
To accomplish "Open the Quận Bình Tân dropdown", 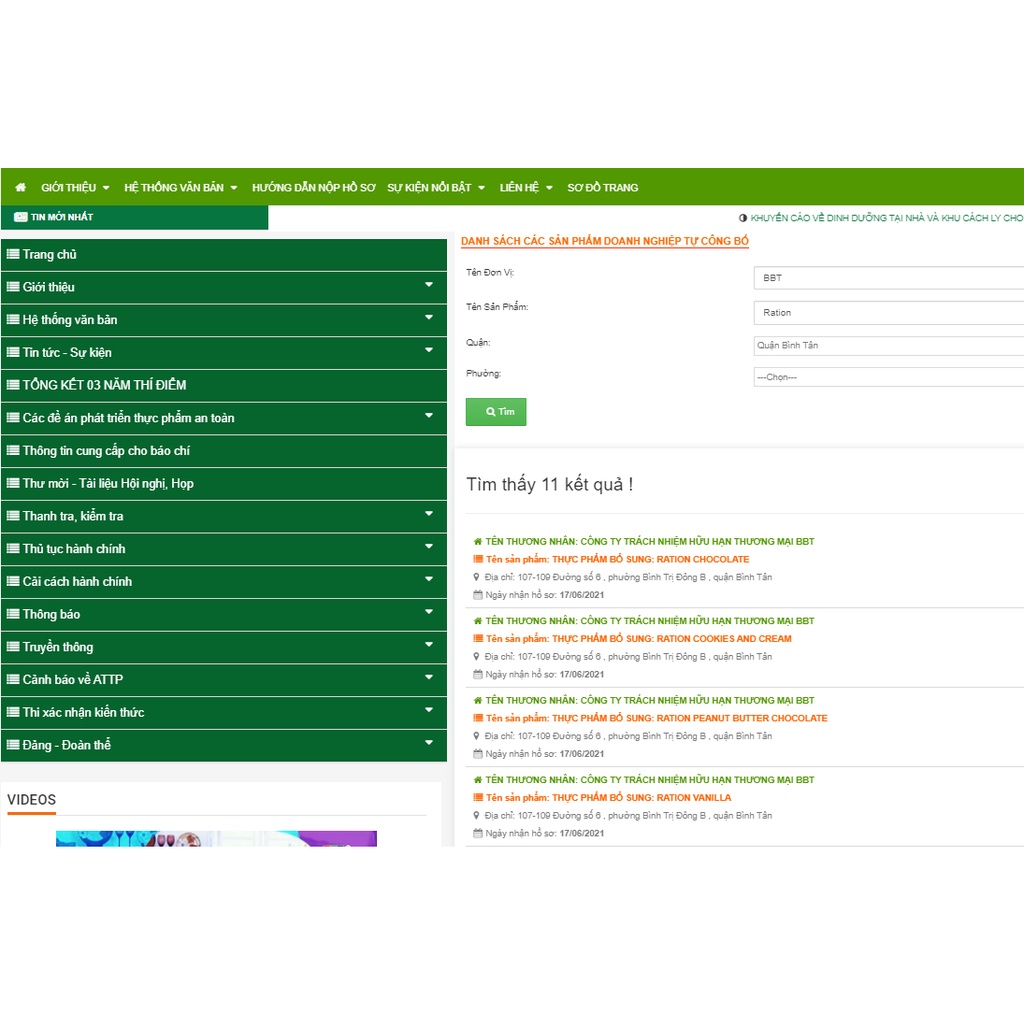I will tap(888, 346).
